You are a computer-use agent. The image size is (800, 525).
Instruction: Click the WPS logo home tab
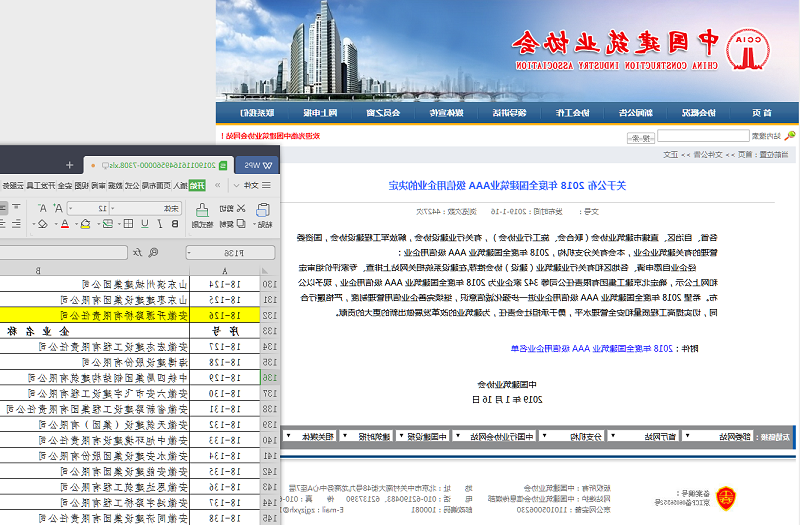(257, 165)
